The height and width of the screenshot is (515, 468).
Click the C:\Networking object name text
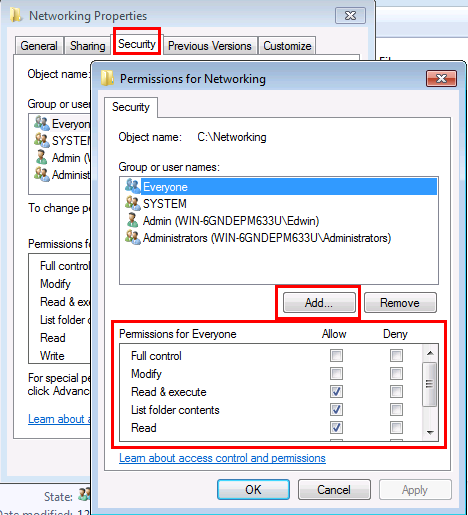pos(232,137)
